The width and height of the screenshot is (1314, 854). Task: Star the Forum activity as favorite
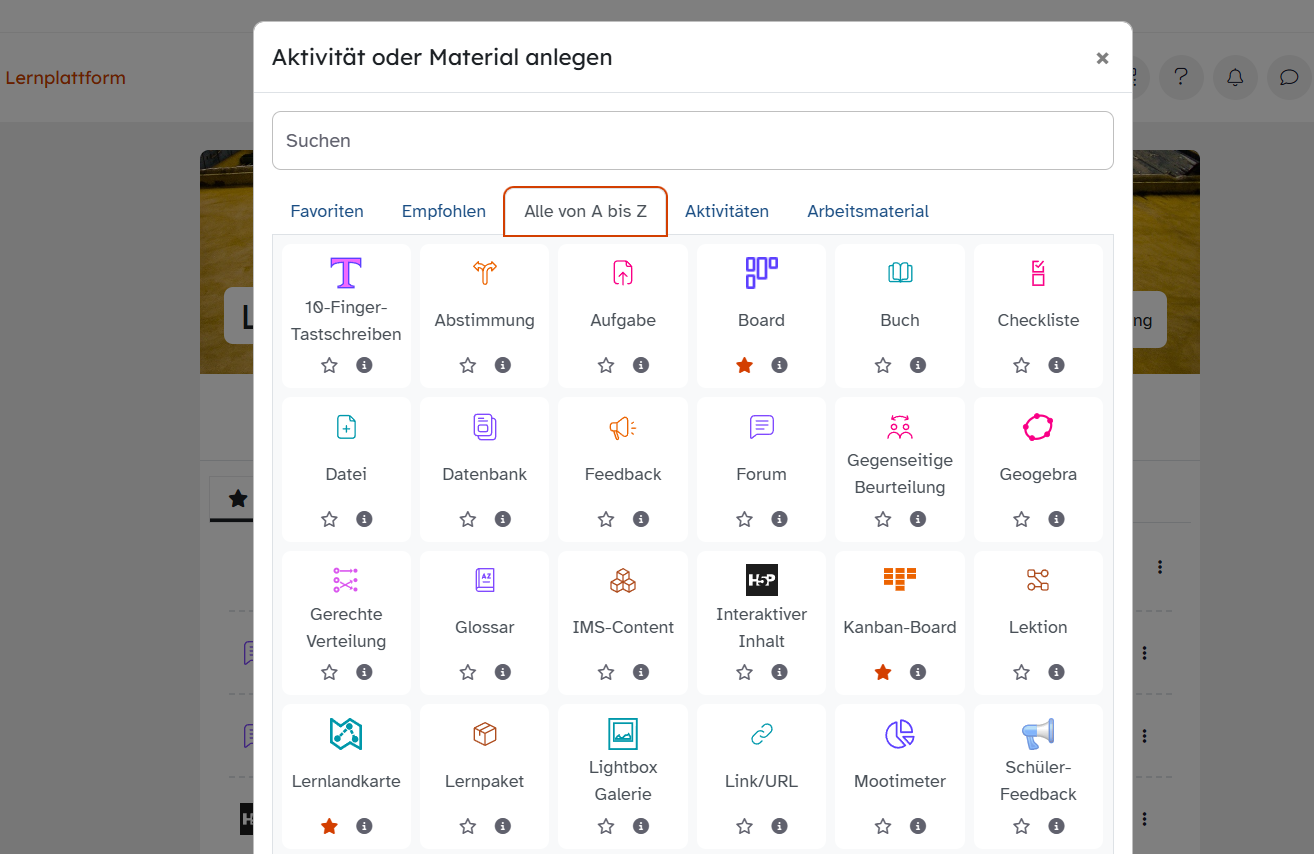coord(744,519)
